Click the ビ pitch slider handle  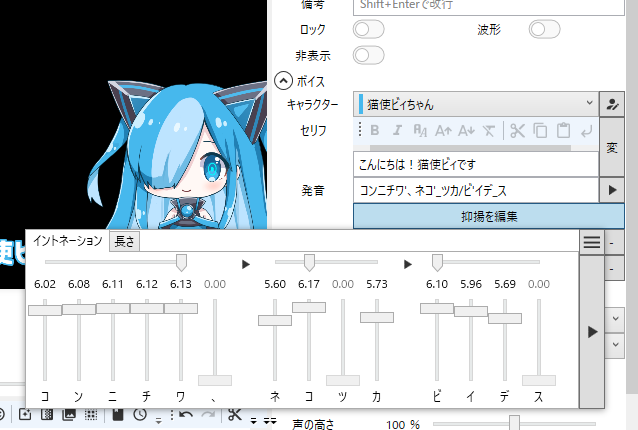[x=437, y=308]
